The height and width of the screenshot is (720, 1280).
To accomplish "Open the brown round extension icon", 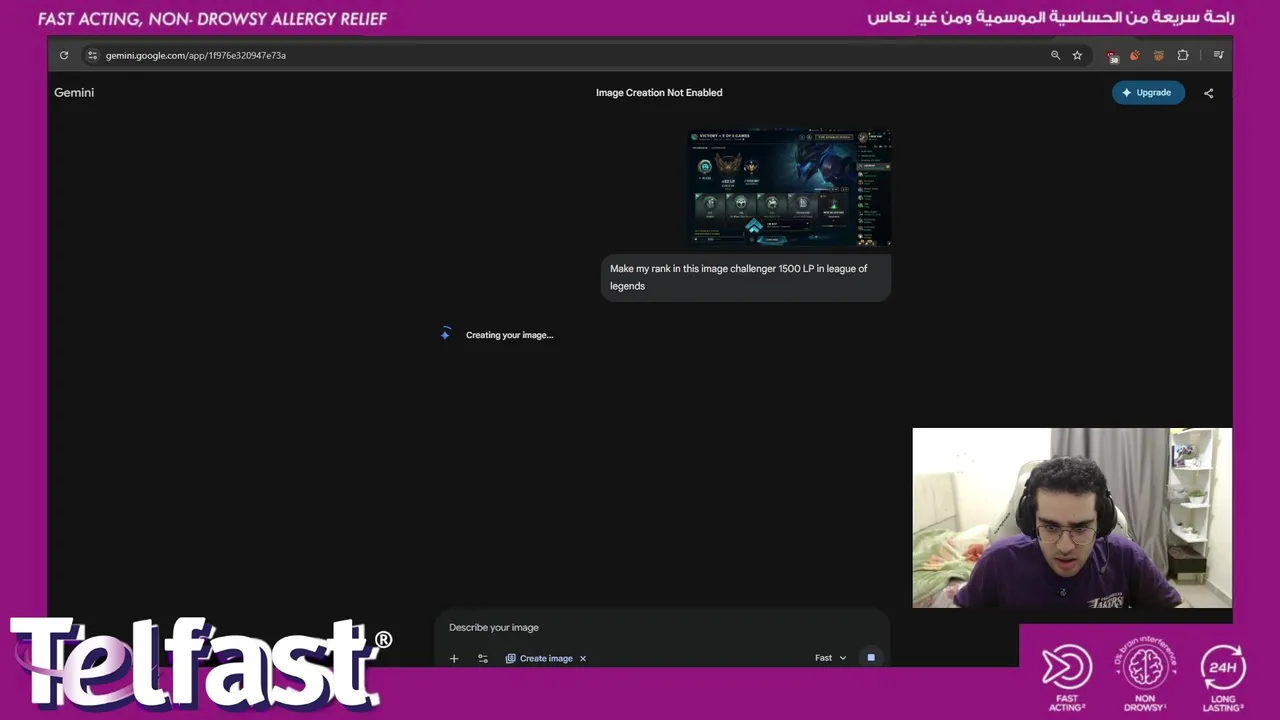I will [x=1159, y=55].
